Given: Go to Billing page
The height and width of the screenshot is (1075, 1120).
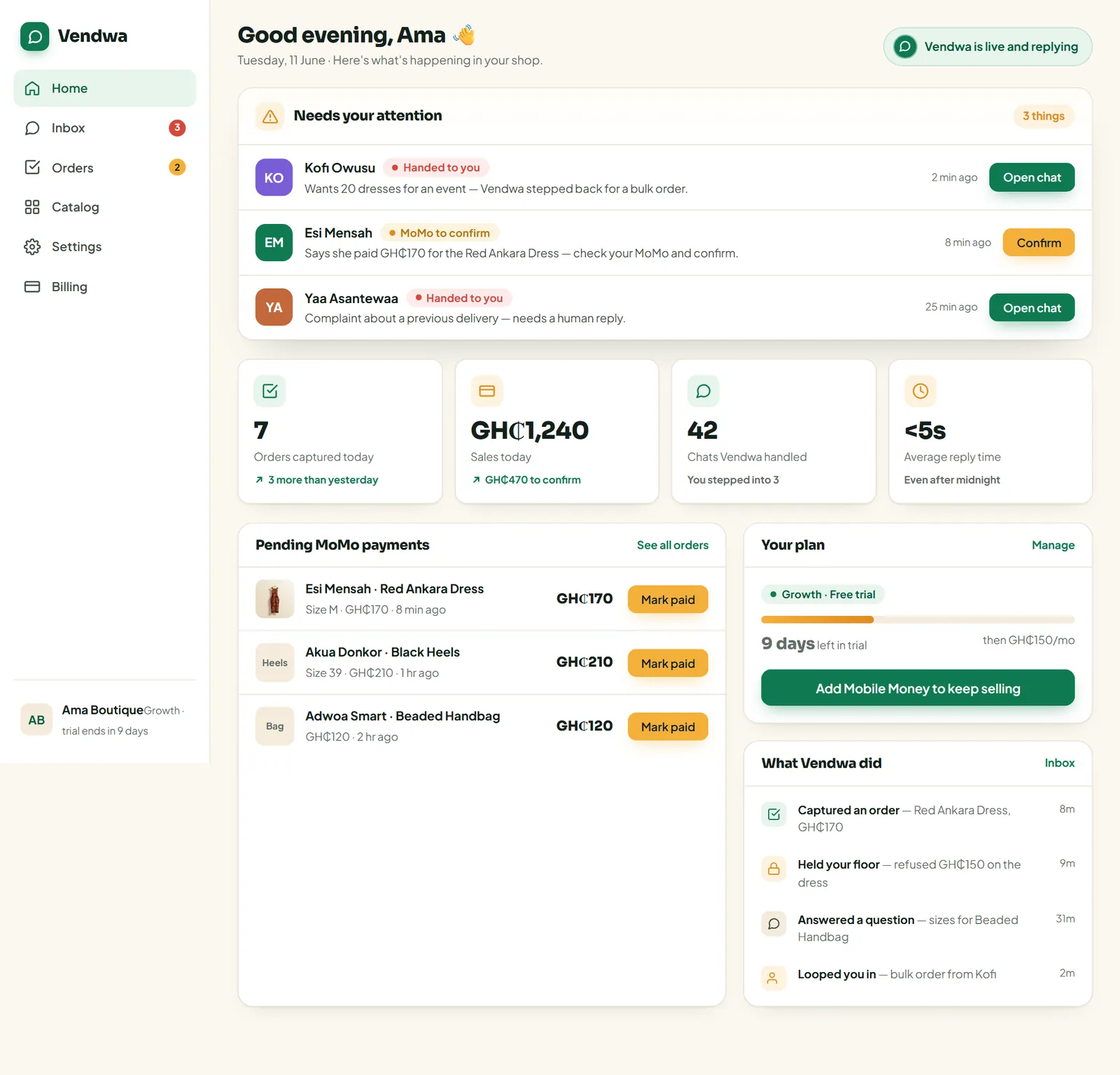Looking at the screenshot, I should pyautogui.click(x=105, y=286).
